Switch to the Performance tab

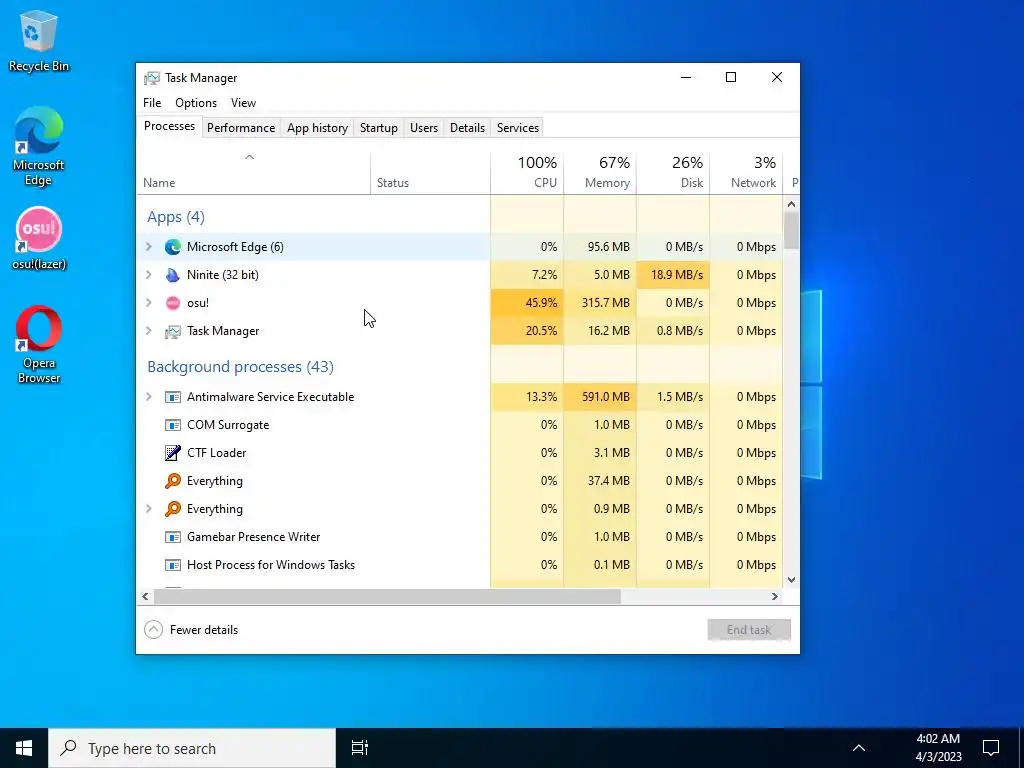(x=241, y=128)
